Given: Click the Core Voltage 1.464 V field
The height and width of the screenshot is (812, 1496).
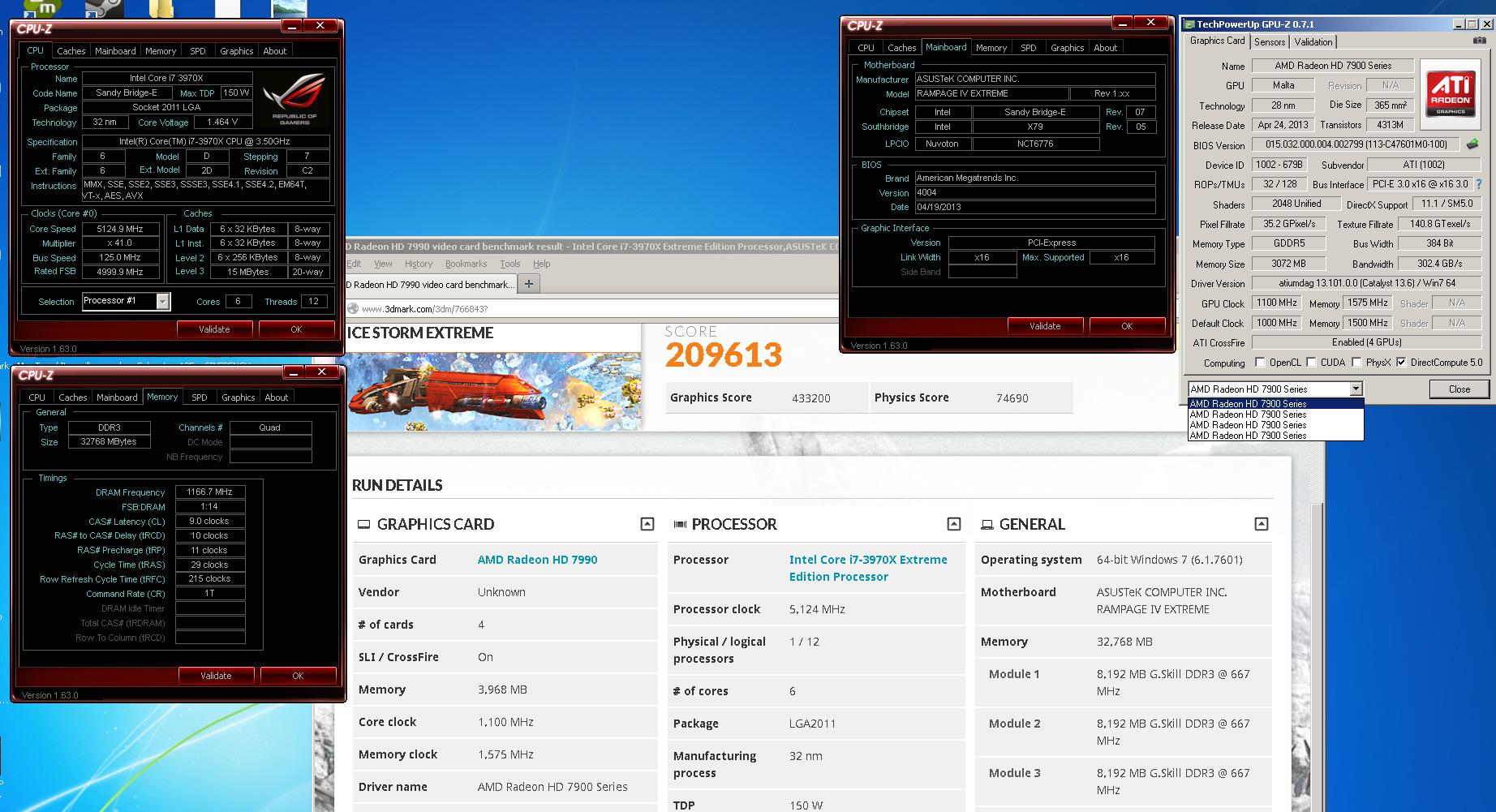Looking at the screenshot, I should (x=222, y=122).
